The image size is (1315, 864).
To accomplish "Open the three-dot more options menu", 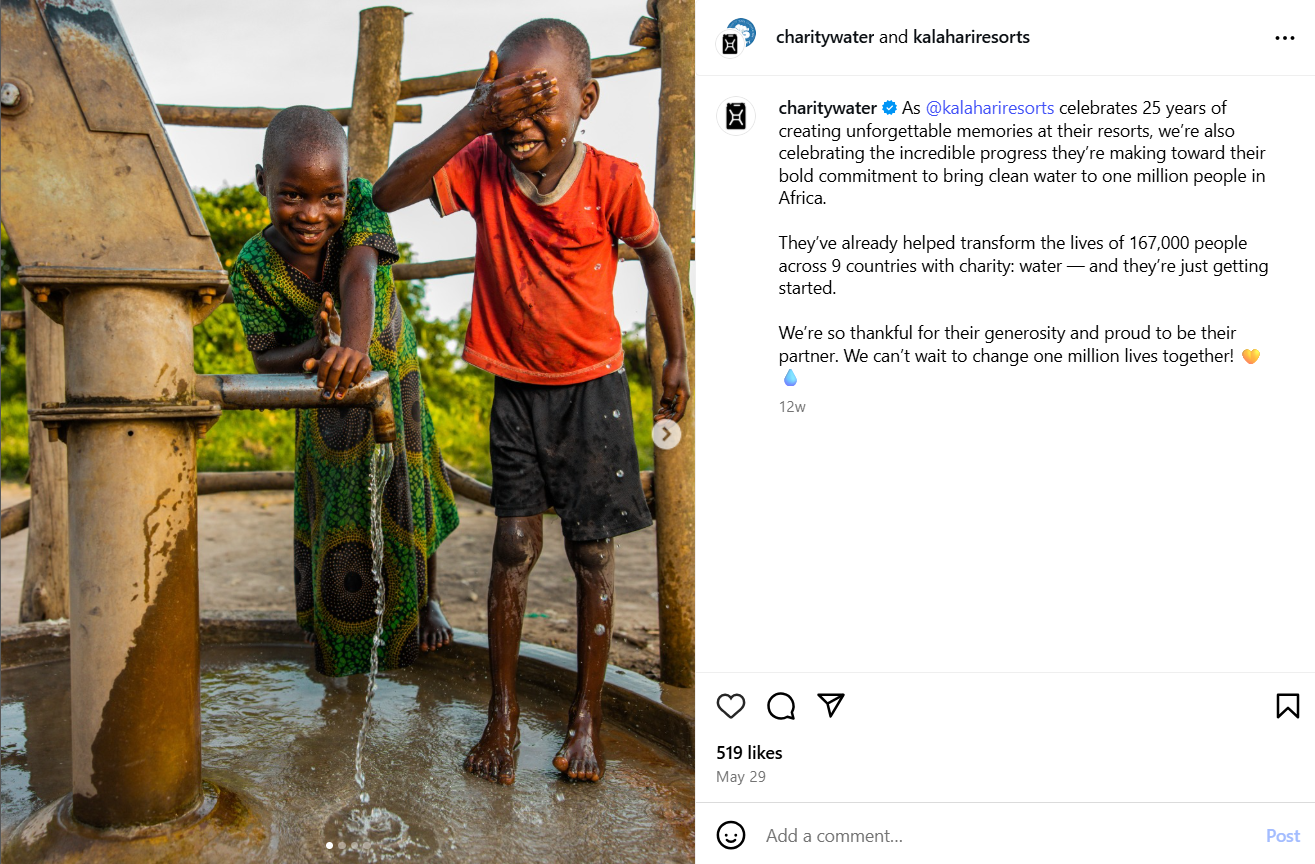I will (x=1284, y=38).
